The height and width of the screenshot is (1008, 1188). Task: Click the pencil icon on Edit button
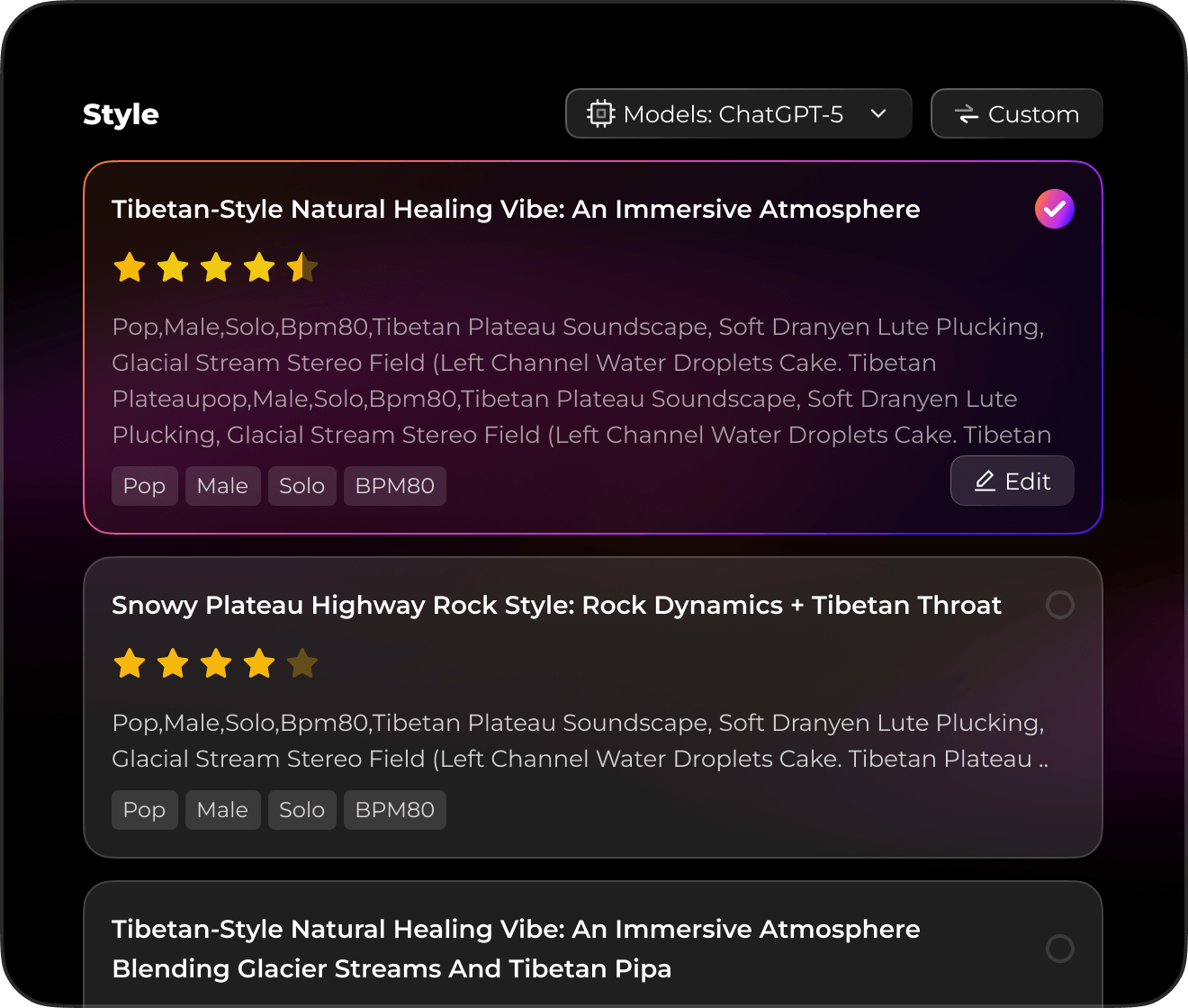tap(985, 481)
